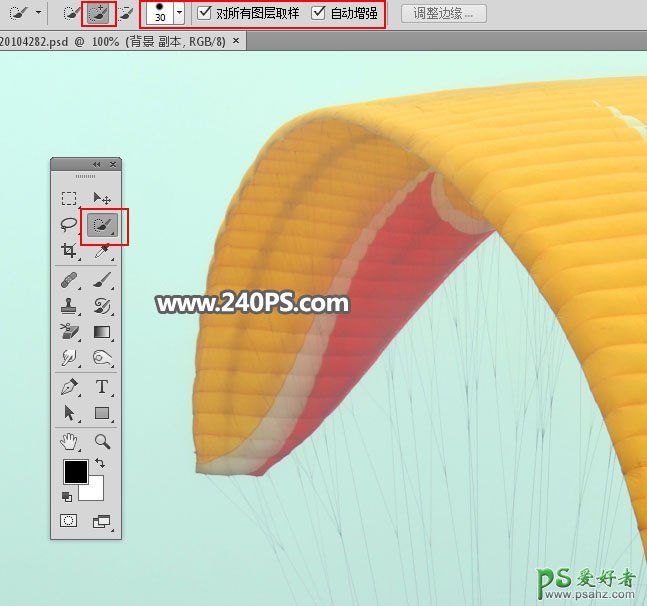The image size is (647, 606).
Task: Open the white background color picker
Action: [x=95, y=492]
